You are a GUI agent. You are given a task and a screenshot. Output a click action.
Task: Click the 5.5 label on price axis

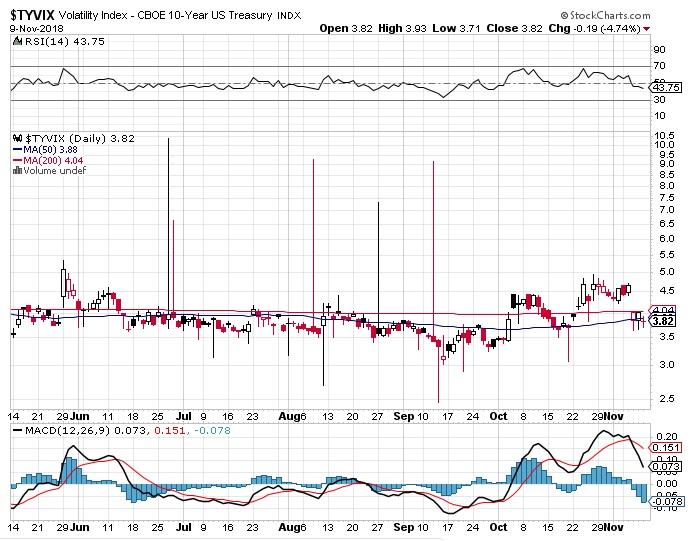pos(667,255)
